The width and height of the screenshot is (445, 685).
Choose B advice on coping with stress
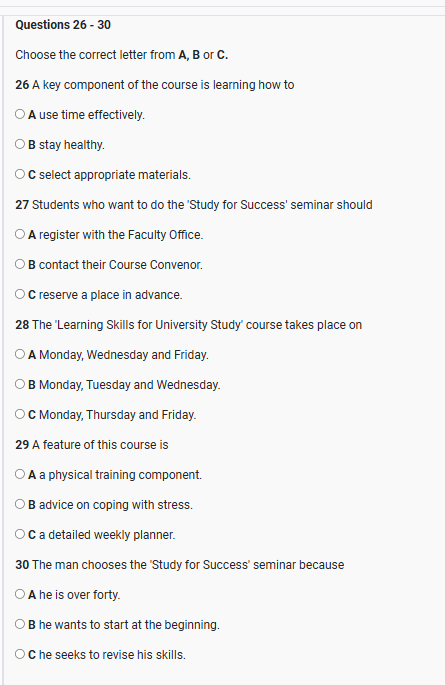(20, 504)
